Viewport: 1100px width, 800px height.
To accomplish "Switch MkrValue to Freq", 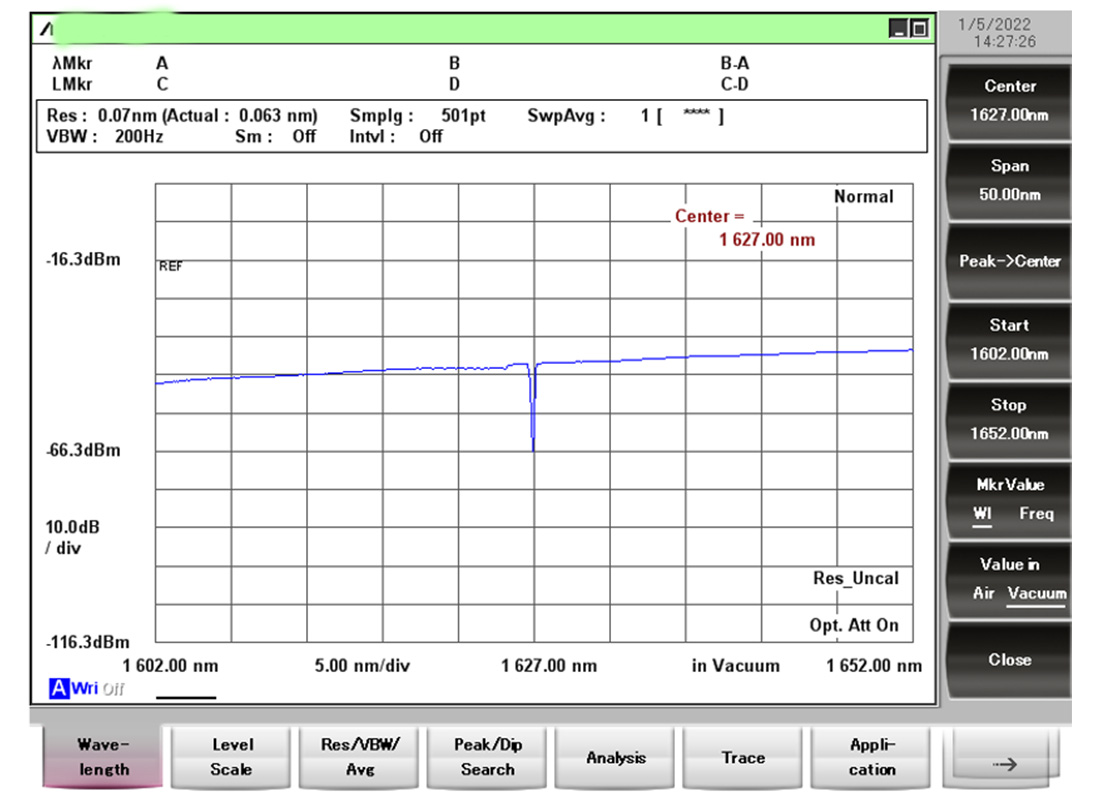I will 1036,514.
